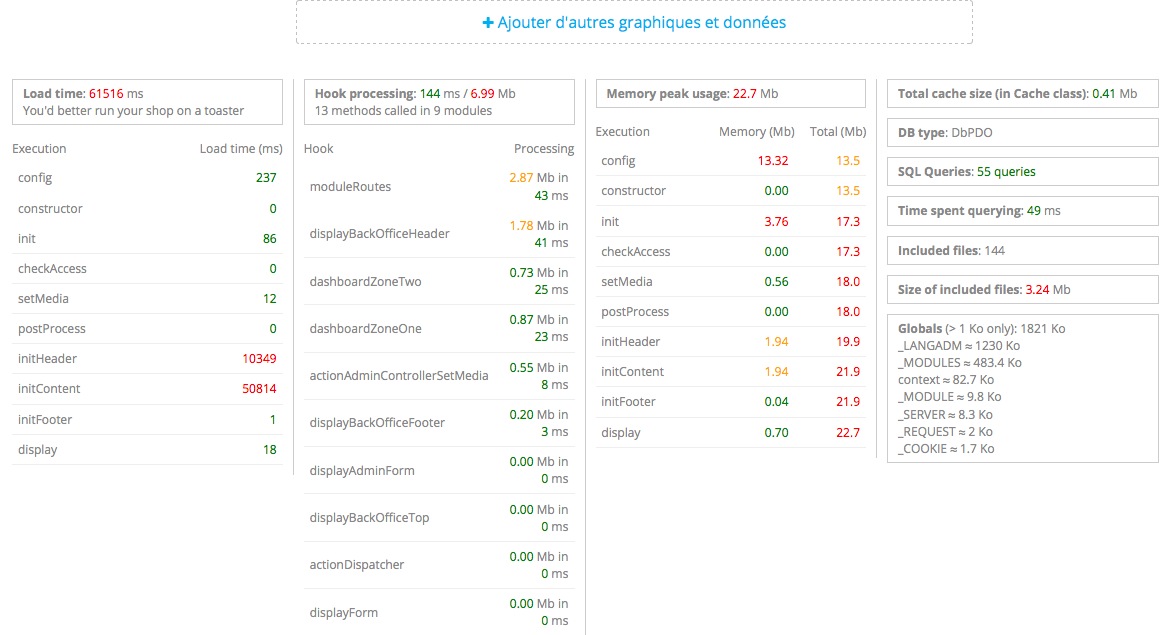The image size is (1166, 635).
Task: Select the Load time 61516 ms value
Action: 106,94
